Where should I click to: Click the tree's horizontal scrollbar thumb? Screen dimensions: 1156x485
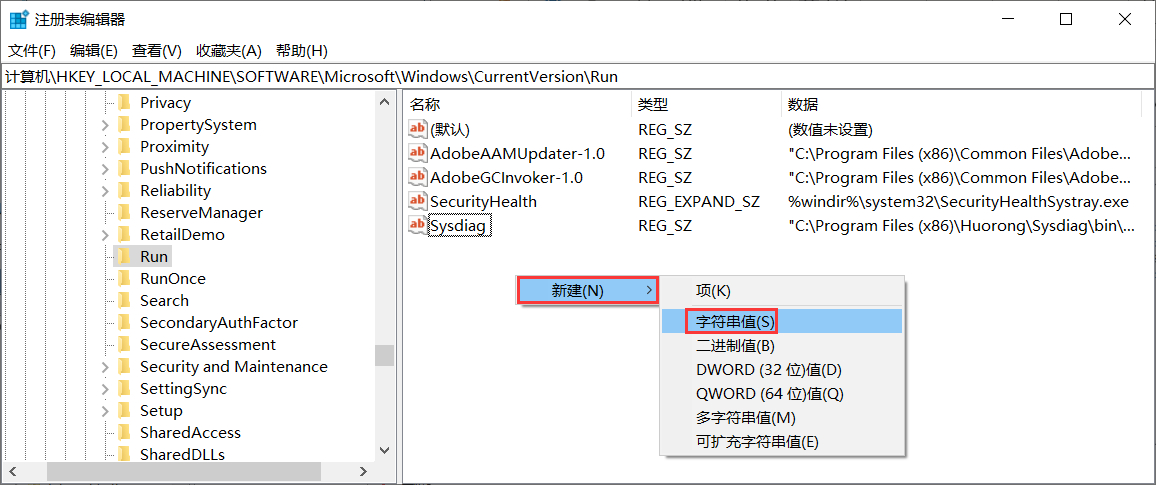coord(183,471)
